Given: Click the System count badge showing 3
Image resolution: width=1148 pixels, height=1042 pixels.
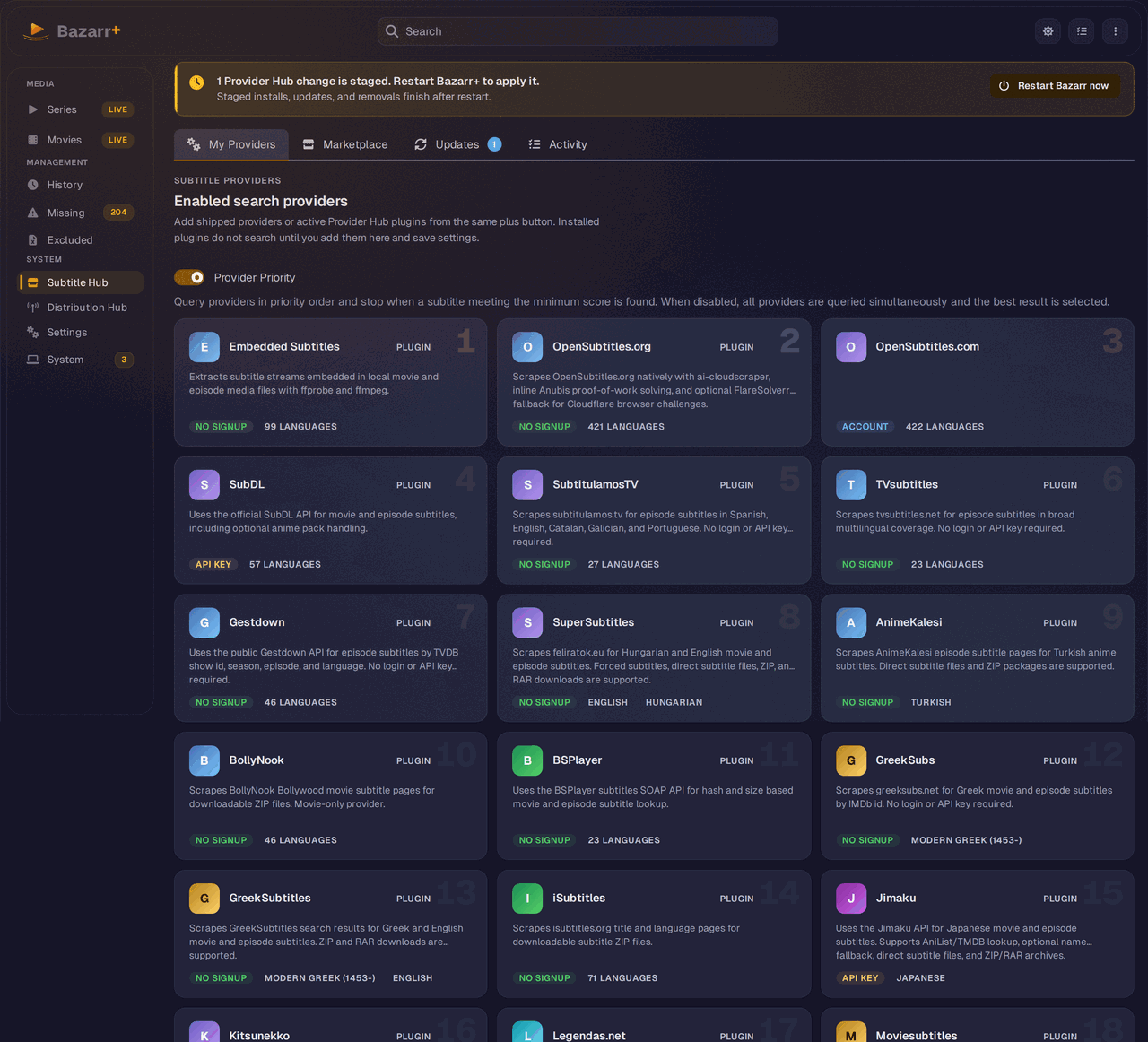Looking at the screenshot, I should [x=124, y=360].
